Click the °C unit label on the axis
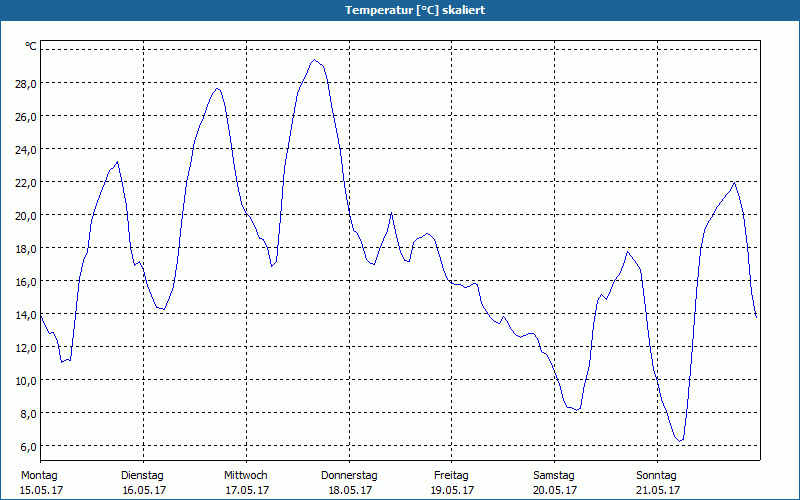This screenshot has height=500, width=800. click(31, 46)
